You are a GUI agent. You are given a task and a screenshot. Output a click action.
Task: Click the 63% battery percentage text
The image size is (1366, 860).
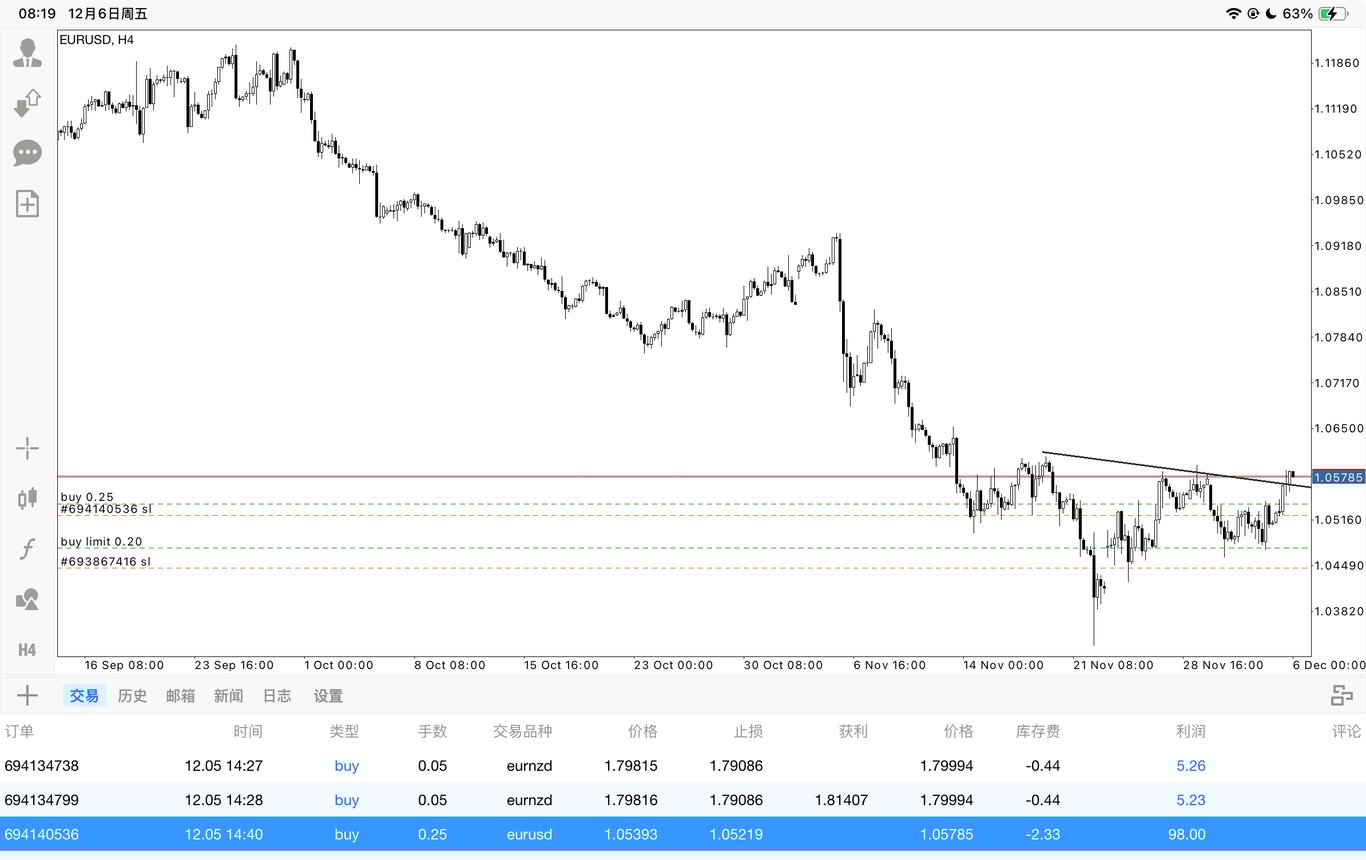1297,14
